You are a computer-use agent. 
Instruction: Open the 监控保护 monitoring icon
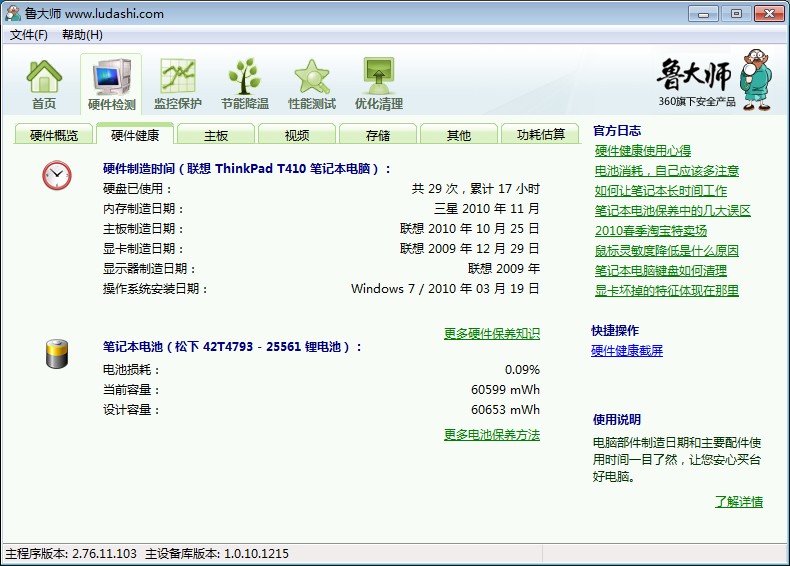coord(178,84)
